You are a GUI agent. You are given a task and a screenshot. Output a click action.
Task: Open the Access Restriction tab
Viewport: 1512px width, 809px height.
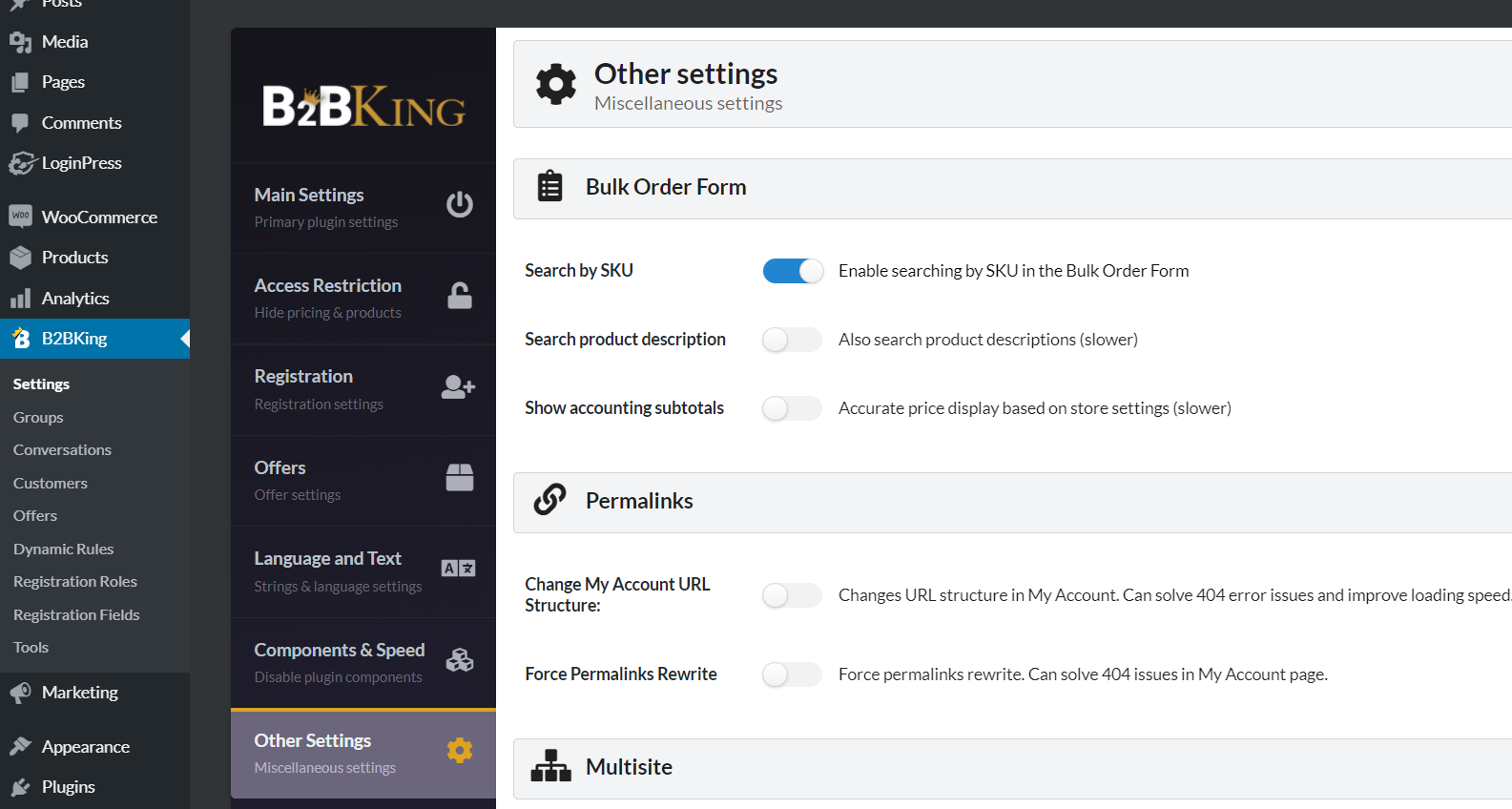point(363,299)
